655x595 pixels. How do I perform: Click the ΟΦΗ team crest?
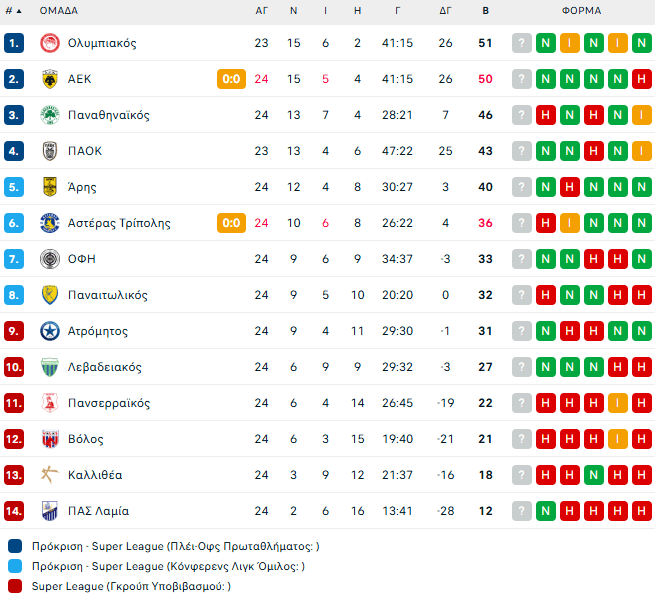(x=49, y=259)
